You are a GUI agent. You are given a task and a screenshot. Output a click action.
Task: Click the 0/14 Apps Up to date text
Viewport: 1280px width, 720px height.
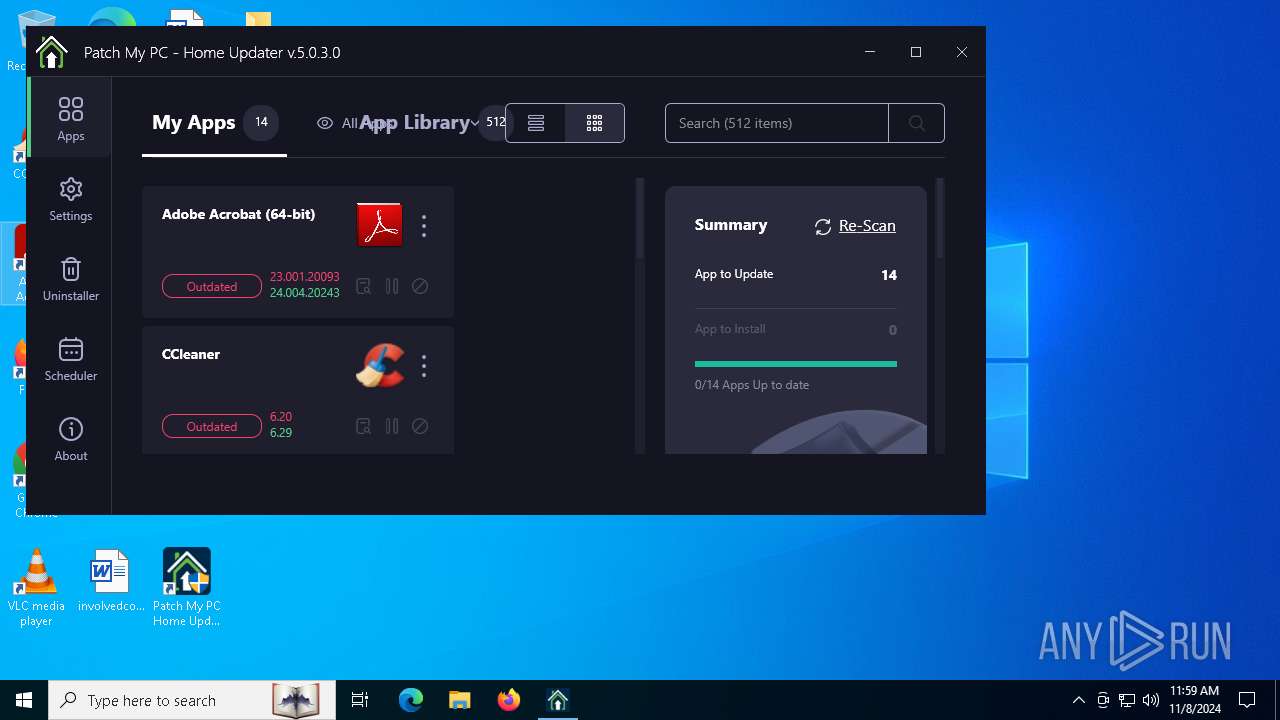(x=752, y=385)
